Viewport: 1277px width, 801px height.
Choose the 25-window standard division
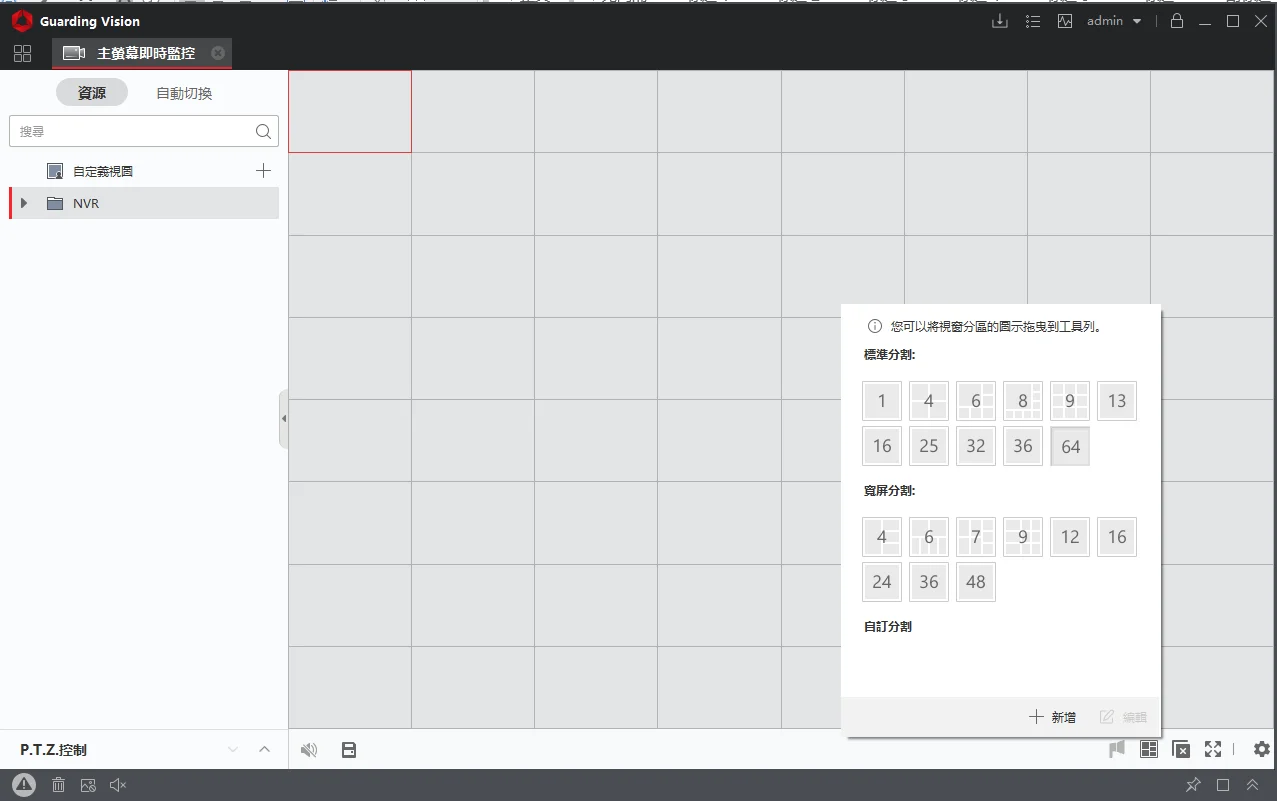click(928, 446)
